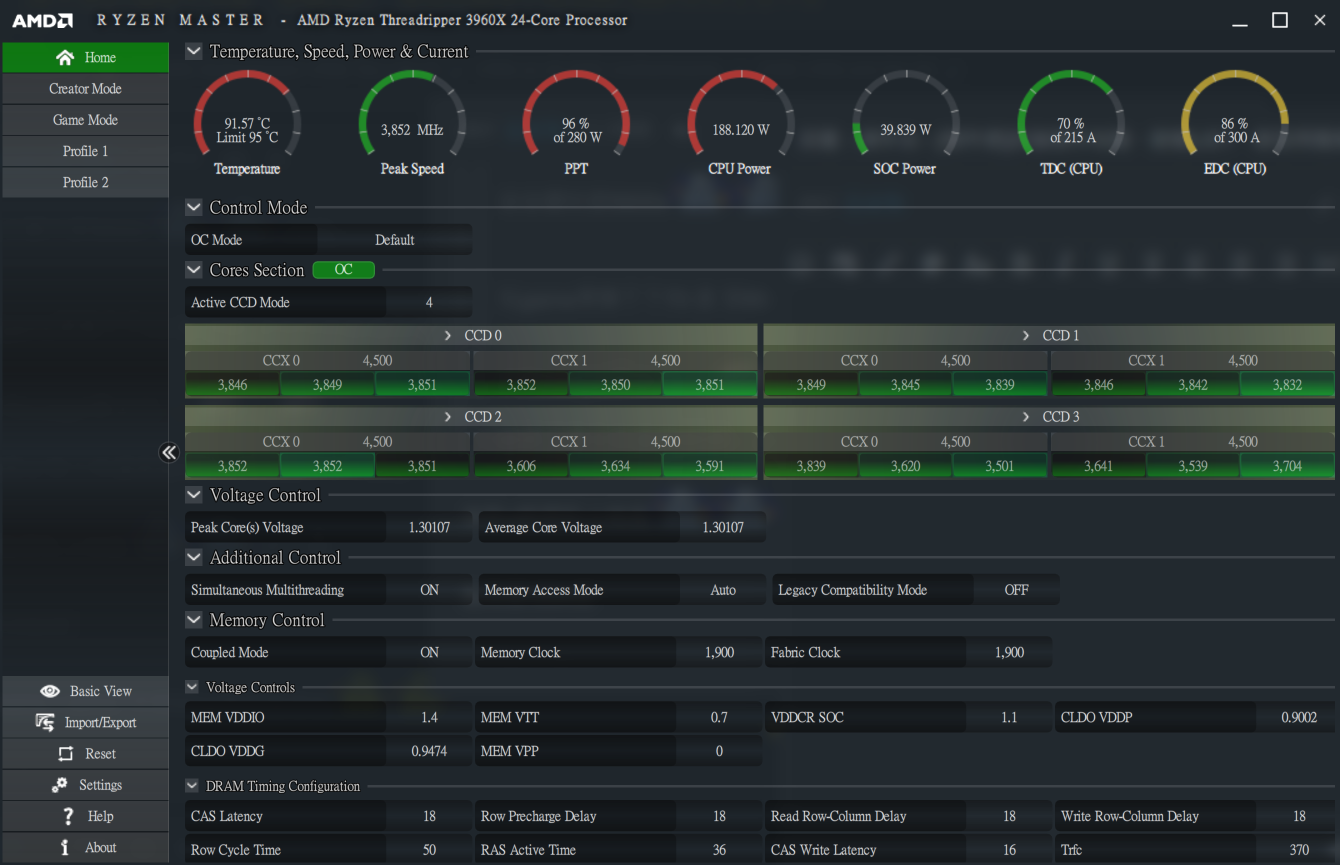This screenshot has width=1340, height=865.
Task: Open the OC Mode Default selector
Action: point(394,240)
